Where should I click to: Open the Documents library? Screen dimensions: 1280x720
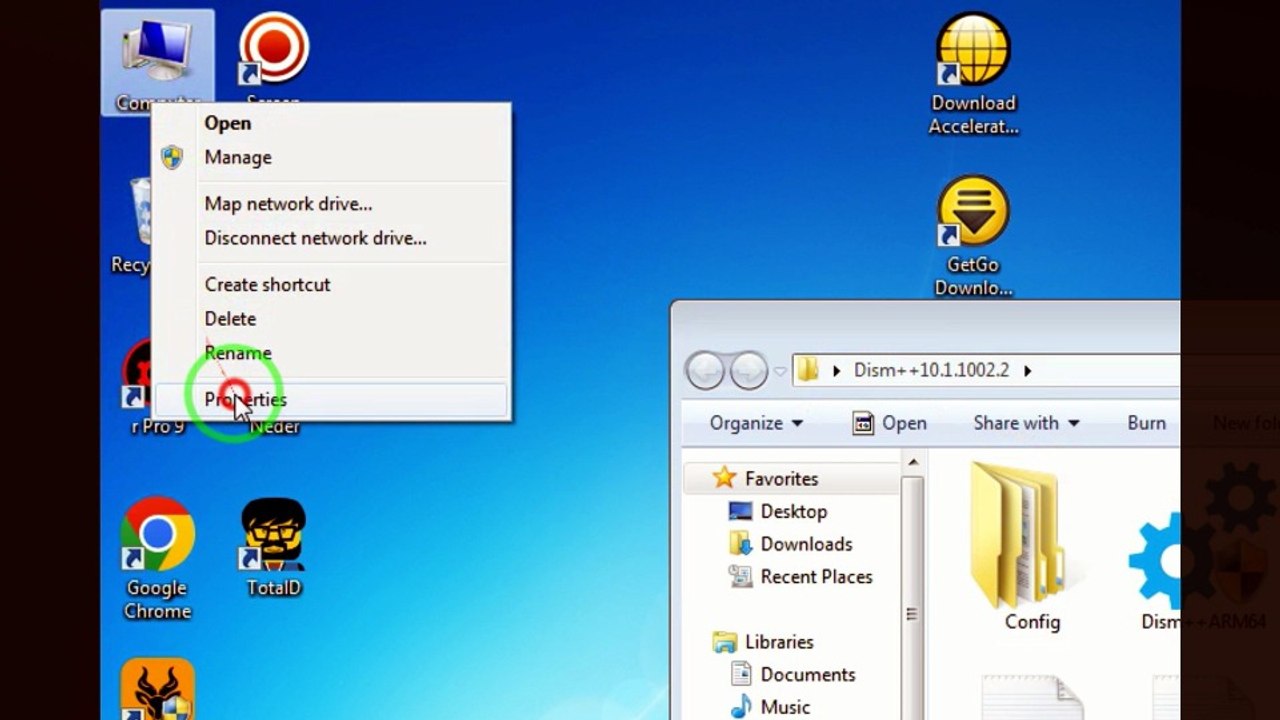[792, 675]
